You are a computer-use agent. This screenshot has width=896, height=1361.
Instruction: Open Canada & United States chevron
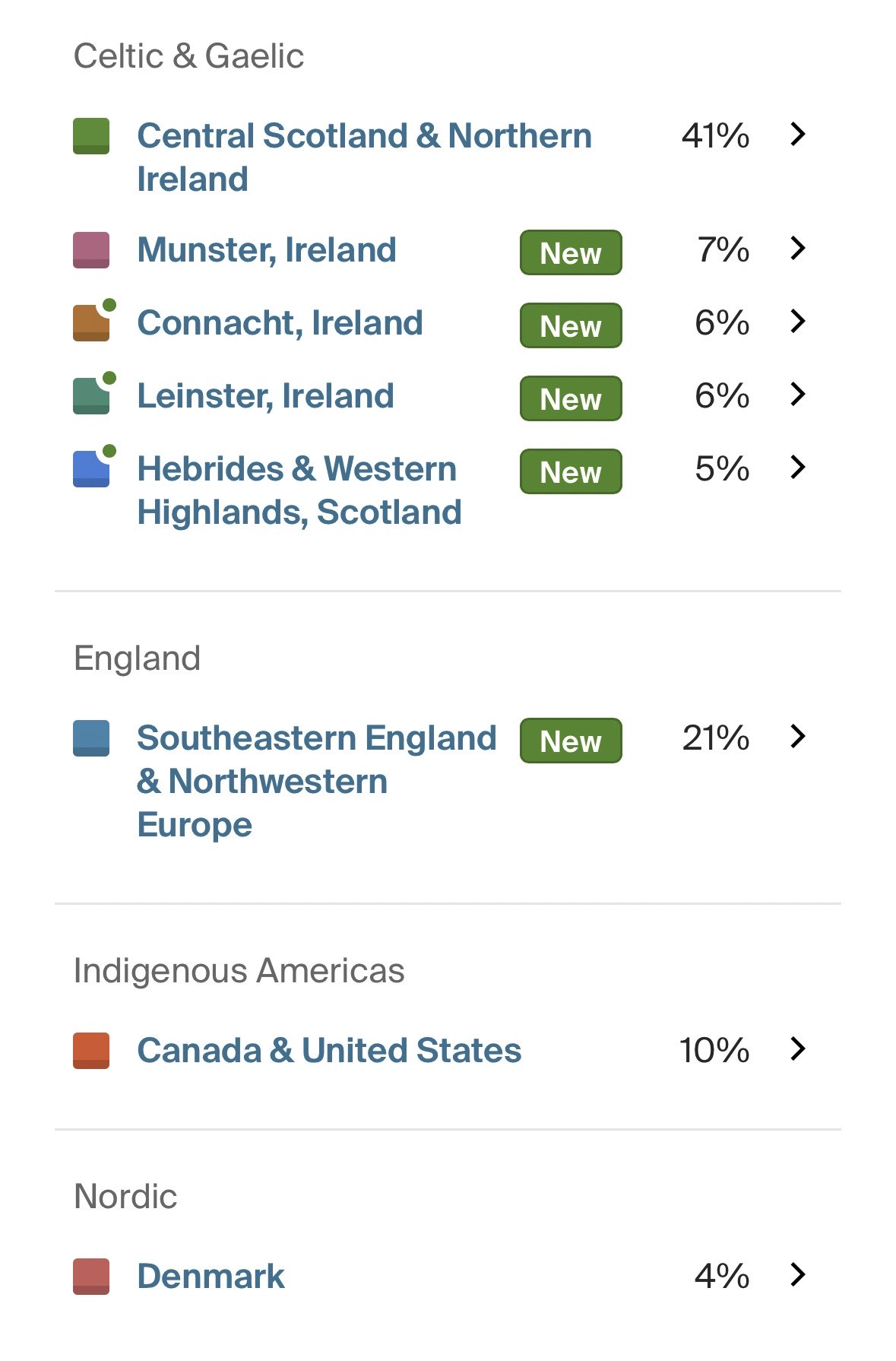797,1049
